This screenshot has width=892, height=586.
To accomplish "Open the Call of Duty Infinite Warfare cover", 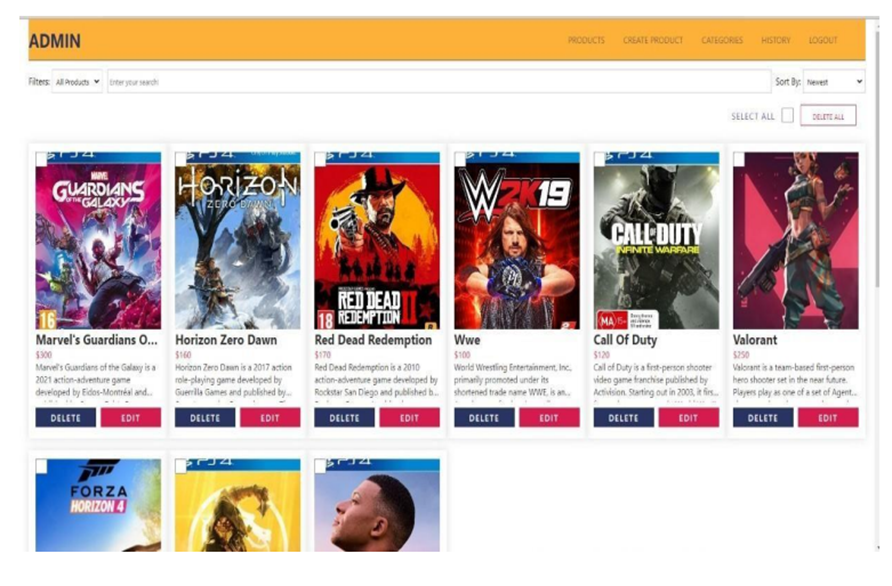I will click(656, 241).
